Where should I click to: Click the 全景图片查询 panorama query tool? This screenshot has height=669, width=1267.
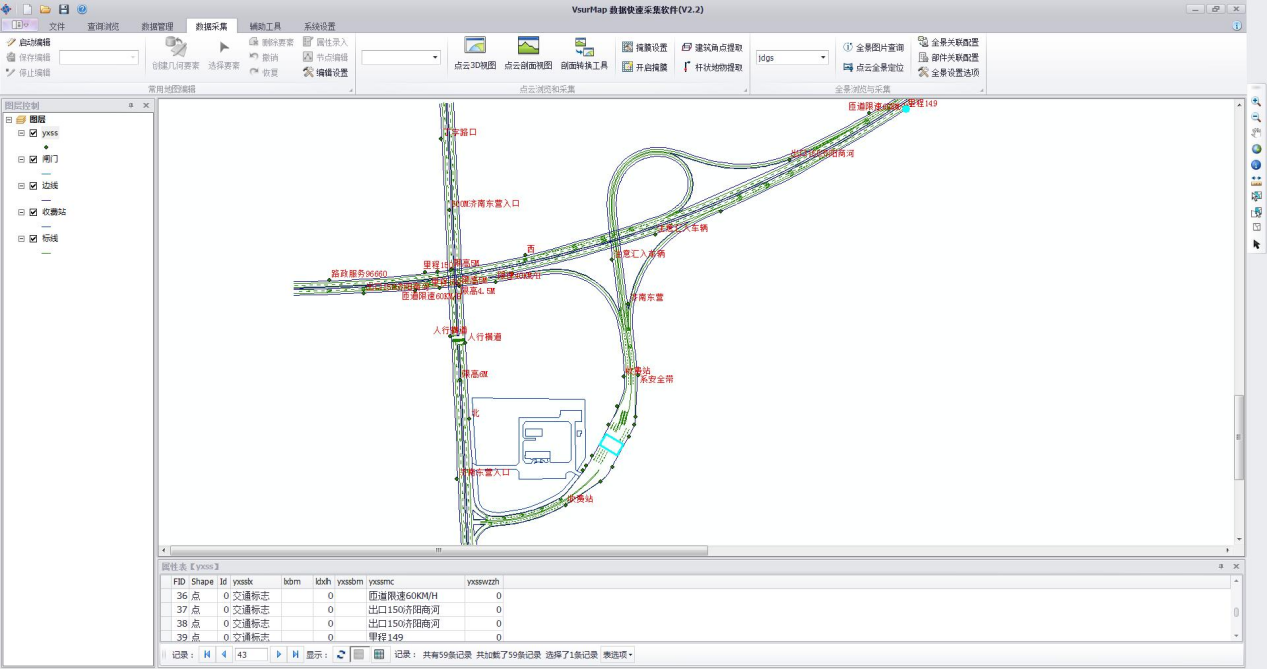tap(873, 47)
